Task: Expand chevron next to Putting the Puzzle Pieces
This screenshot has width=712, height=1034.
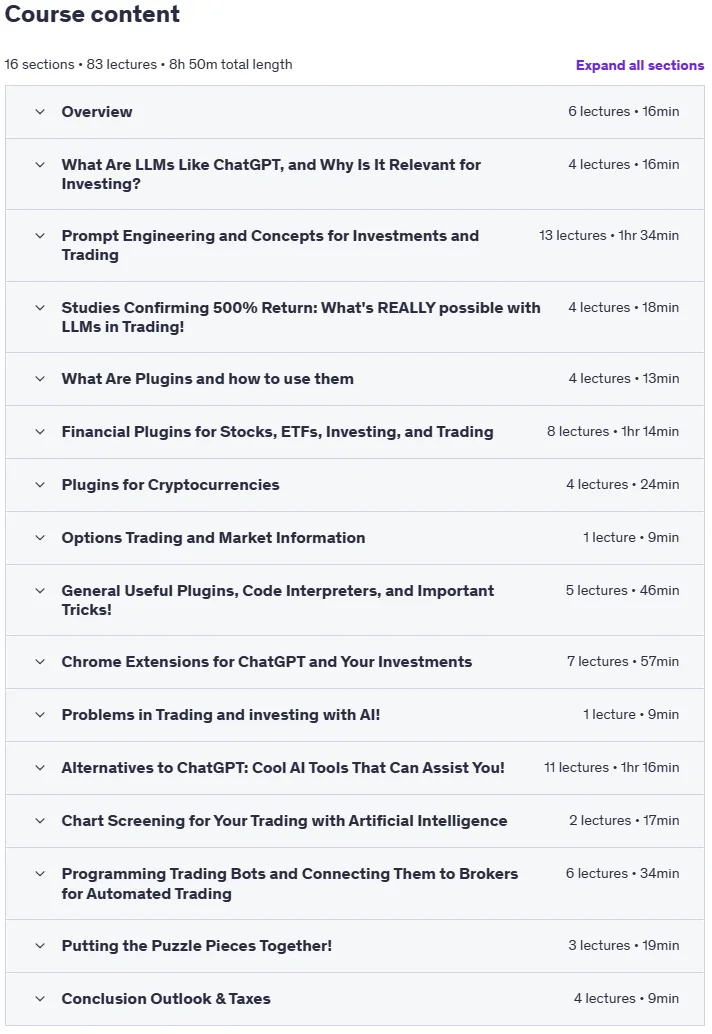Action: [40, 946]
